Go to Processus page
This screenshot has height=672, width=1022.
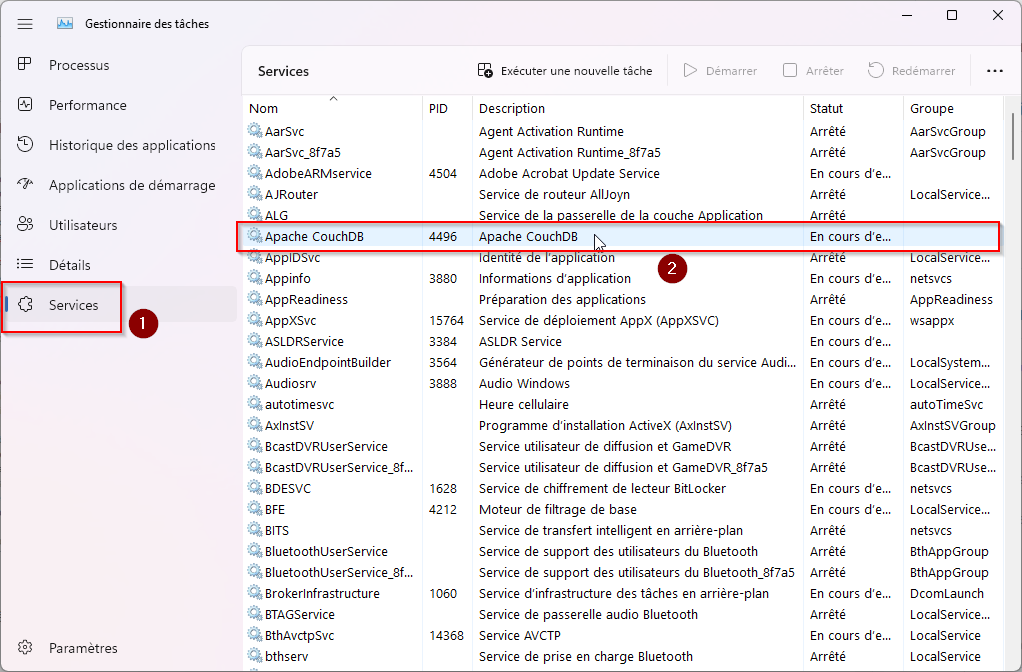[79, 65]
